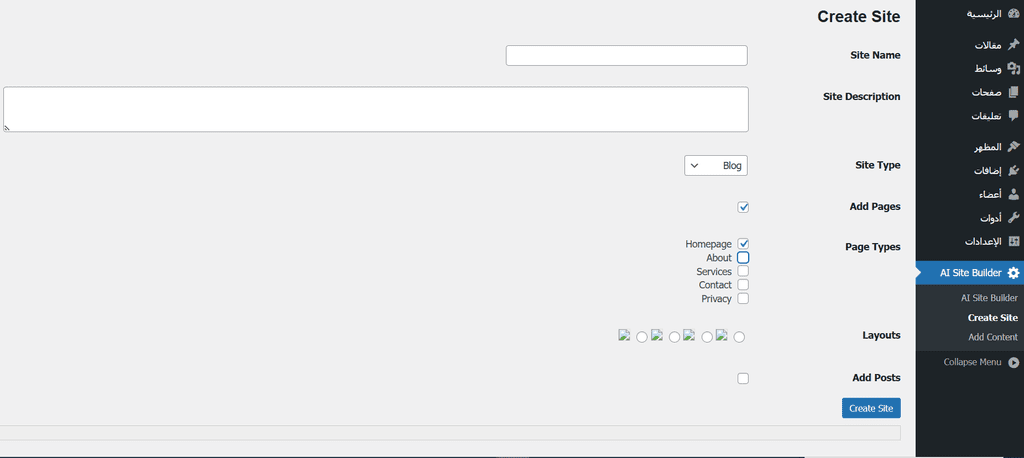This screenshot has width=1024, height=458.
Task: Click the Users (أعضاء) person icon
Action: (x=1013, y=194)
